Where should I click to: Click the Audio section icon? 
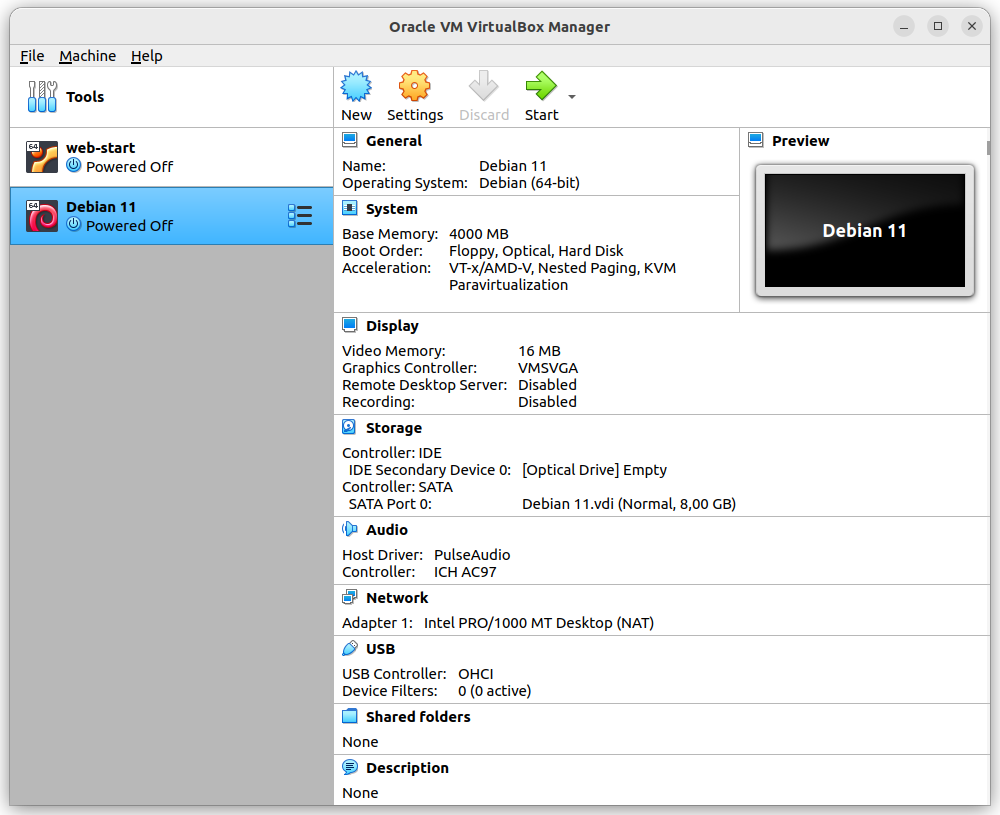[x=348, y=529]
